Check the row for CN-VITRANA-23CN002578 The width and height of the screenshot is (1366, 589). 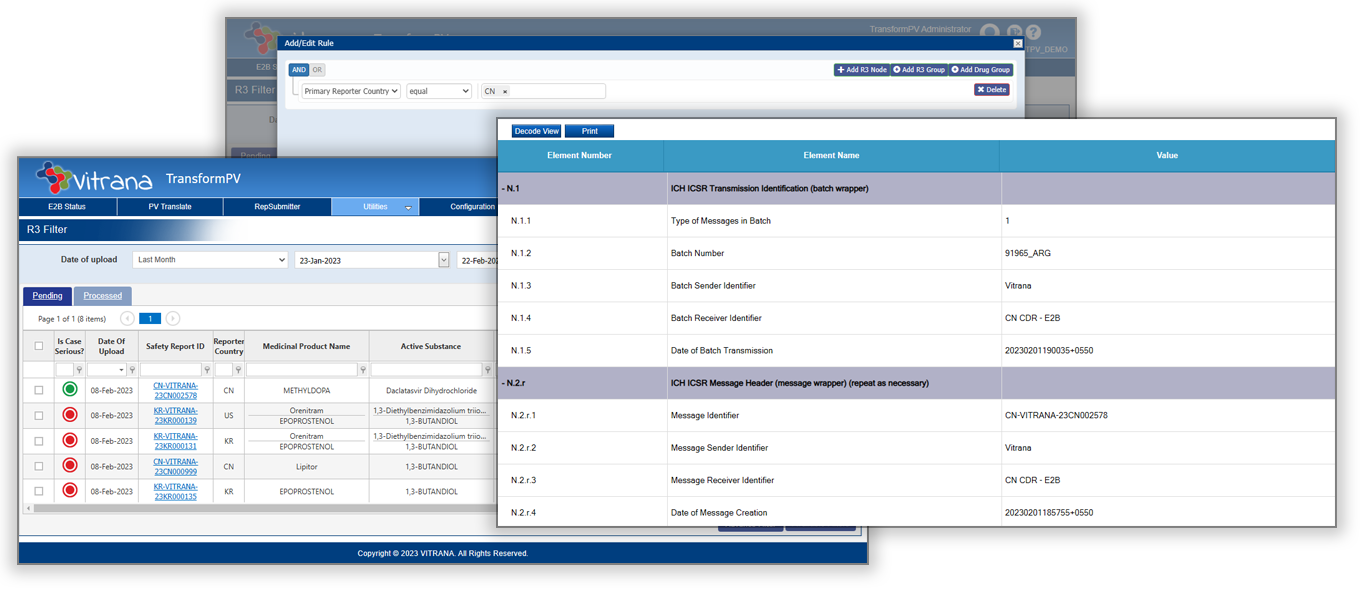(x=39, y=390)
